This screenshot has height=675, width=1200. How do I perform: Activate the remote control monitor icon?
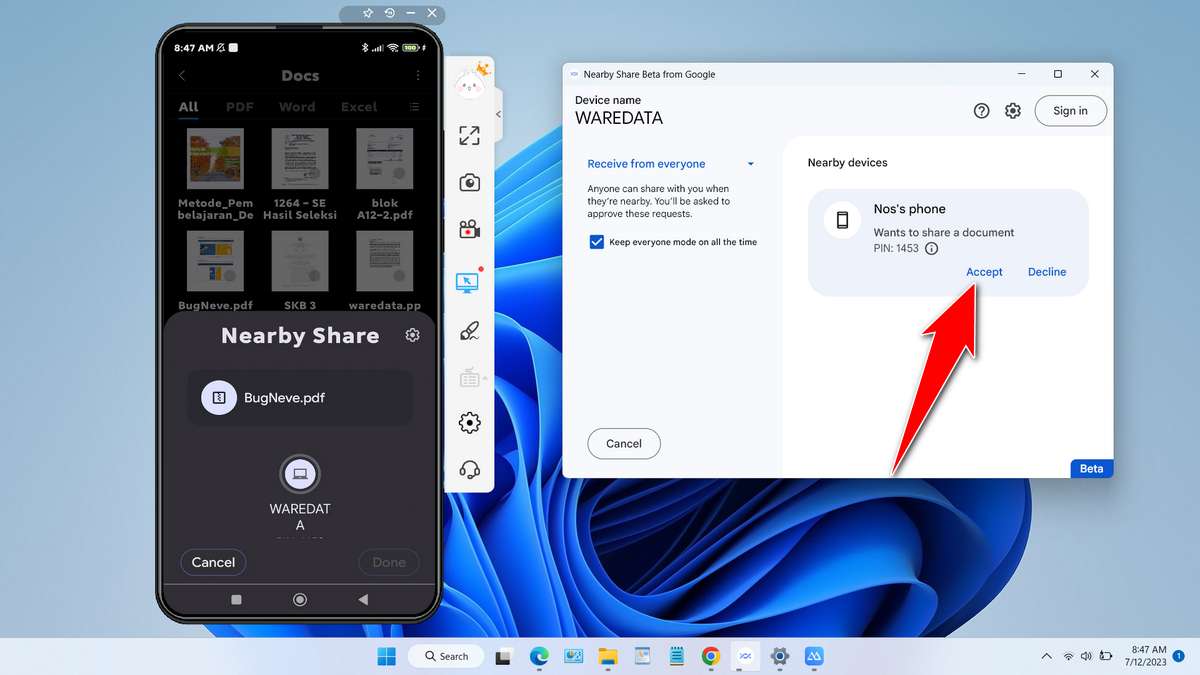pyautogui.click(x=469, y=281)
